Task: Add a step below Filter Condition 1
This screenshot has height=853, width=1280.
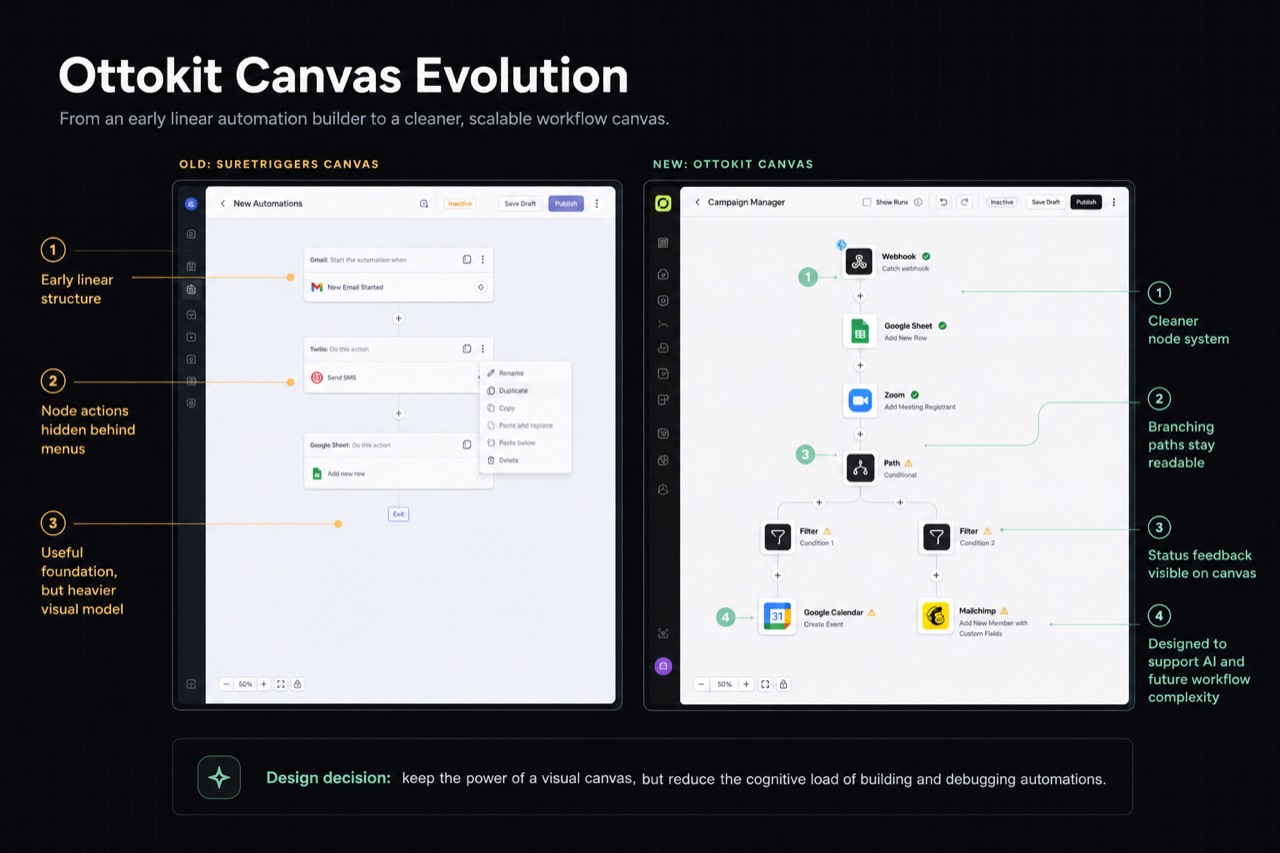Action: point(778,575)
